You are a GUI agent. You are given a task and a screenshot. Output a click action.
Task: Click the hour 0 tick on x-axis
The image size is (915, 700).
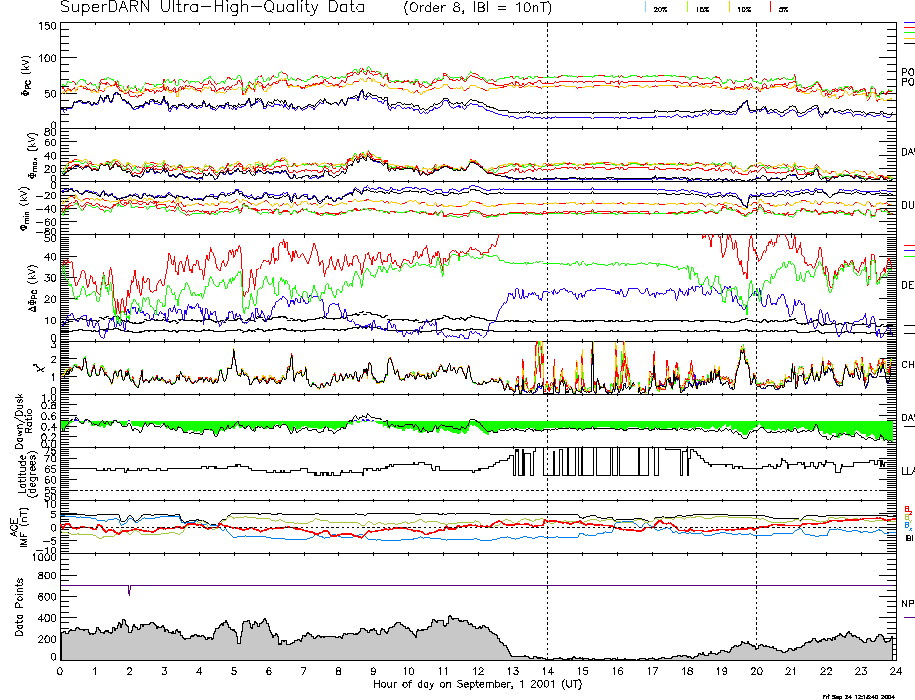coord(61,672)
